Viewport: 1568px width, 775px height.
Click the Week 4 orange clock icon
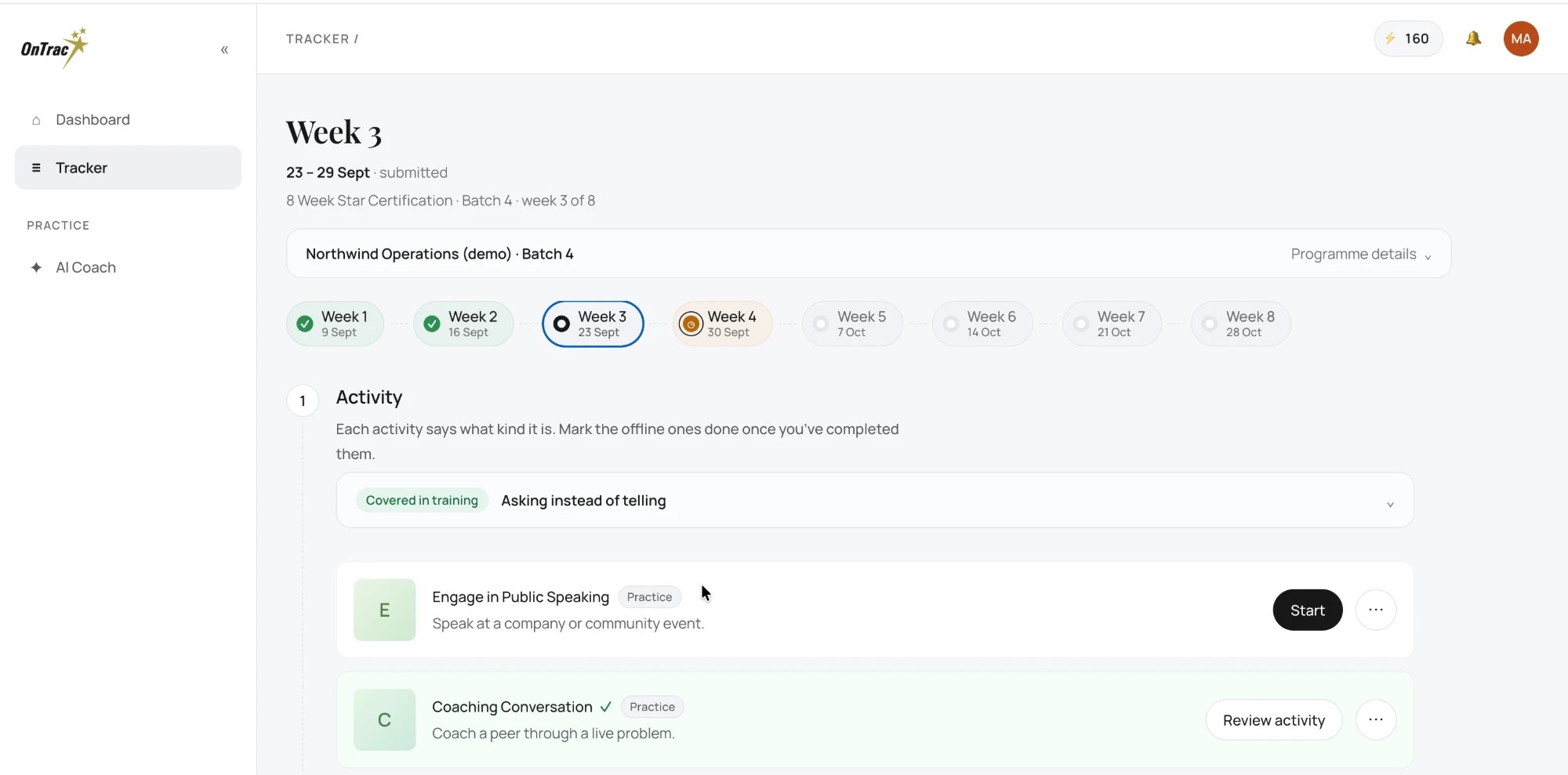pos(691,324)
